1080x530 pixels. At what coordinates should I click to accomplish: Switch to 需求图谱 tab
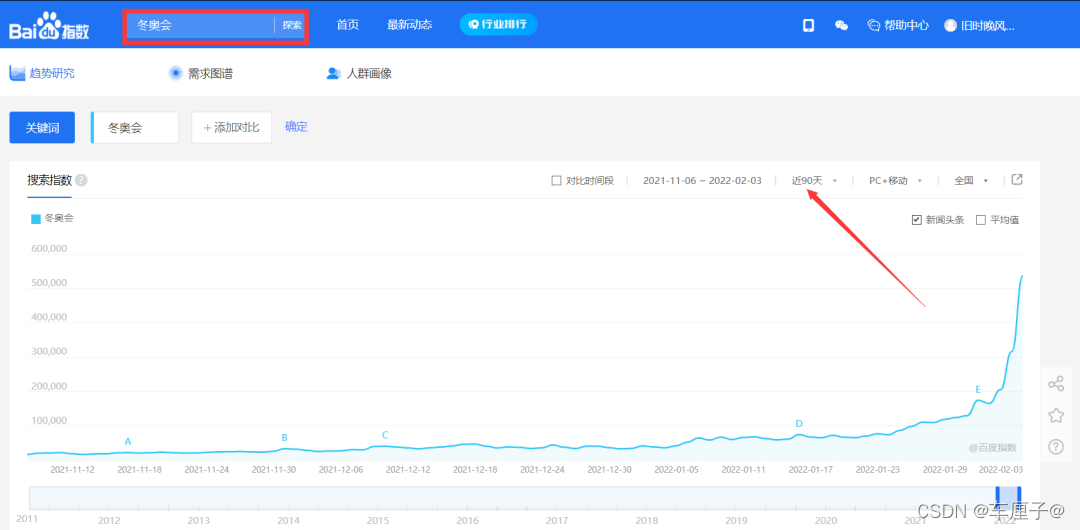tap(200, 73)
